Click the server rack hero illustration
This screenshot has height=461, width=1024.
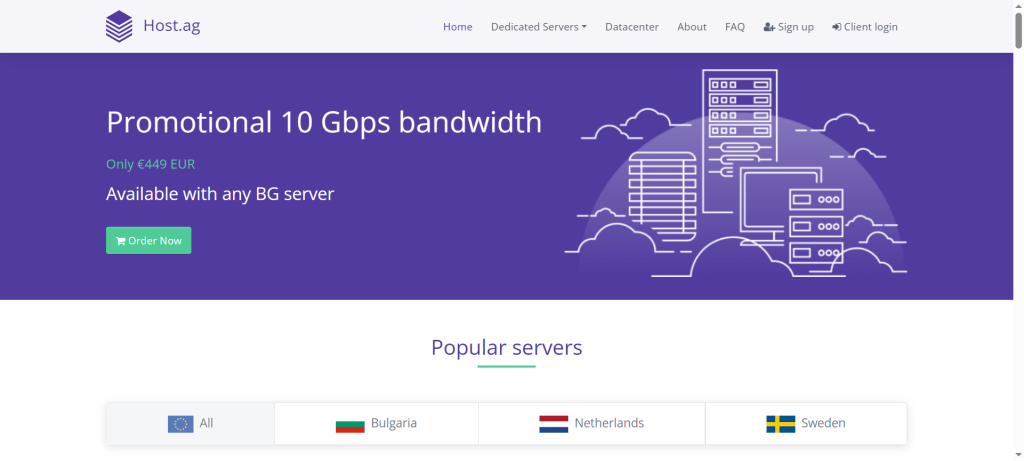point(736,173)
